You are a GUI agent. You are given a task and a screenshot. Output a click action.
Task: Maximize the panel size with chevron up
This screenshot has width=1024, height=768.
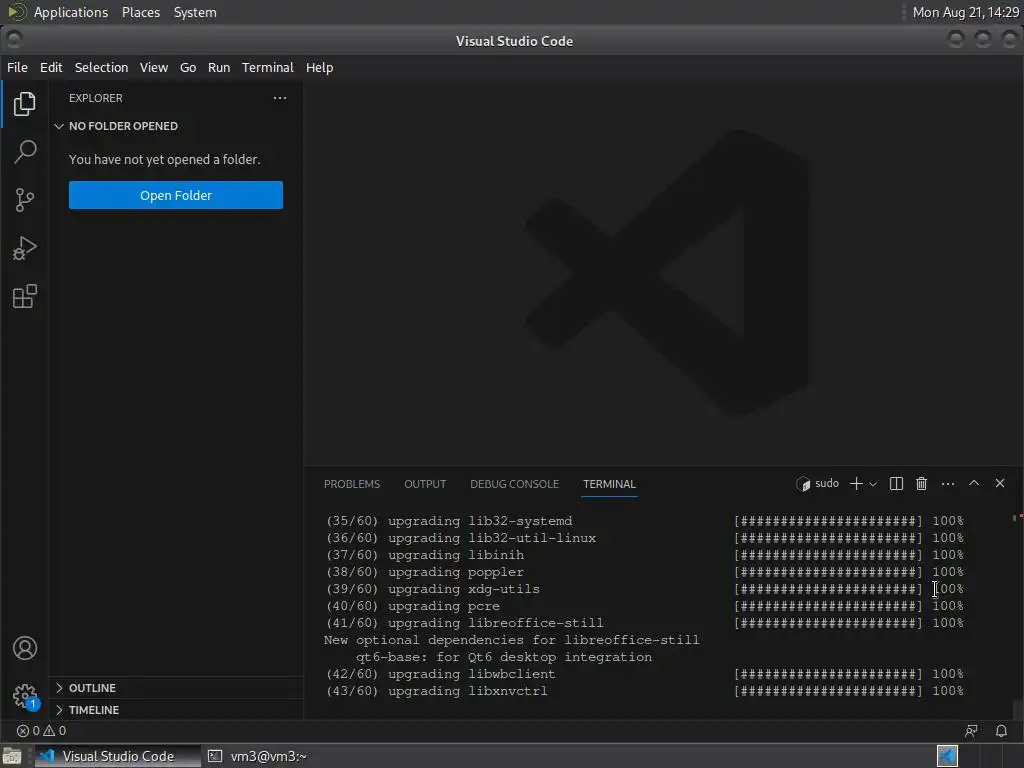pyautogui.click(x=974, y=483)
